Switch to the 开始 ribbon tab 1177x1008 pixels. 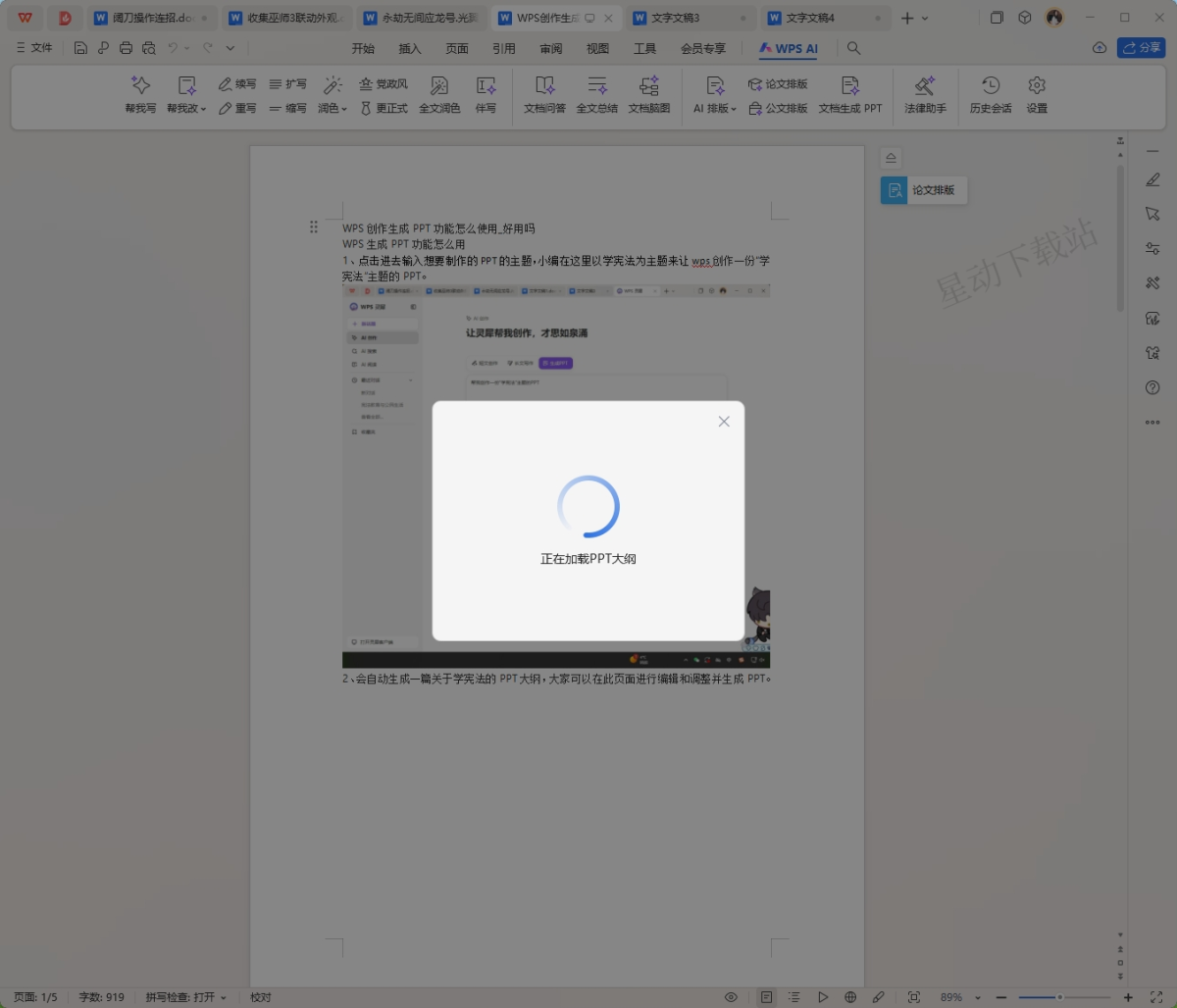click(363, 48)
